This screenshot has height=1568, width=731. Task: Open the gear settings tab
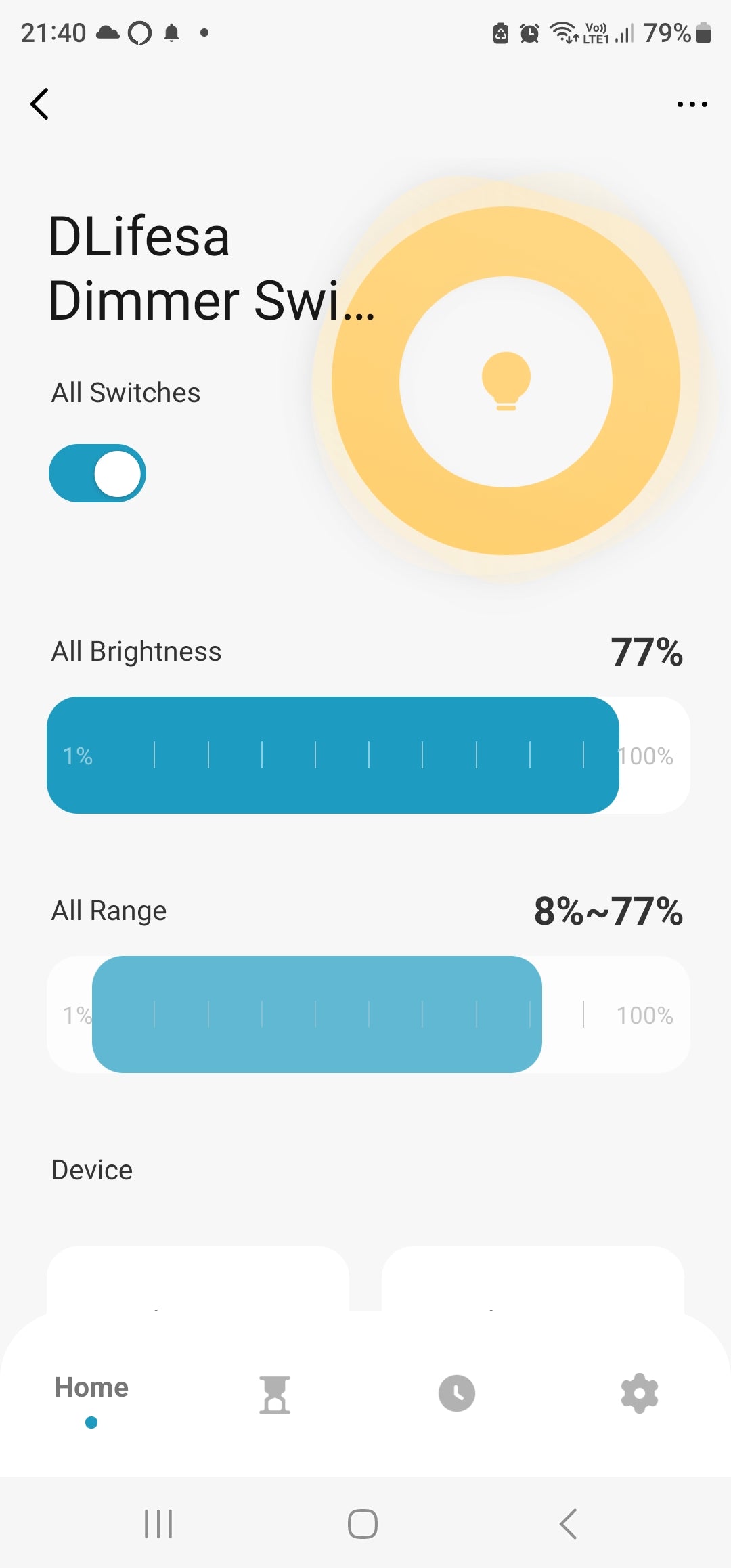click(x=639, y=1393)
